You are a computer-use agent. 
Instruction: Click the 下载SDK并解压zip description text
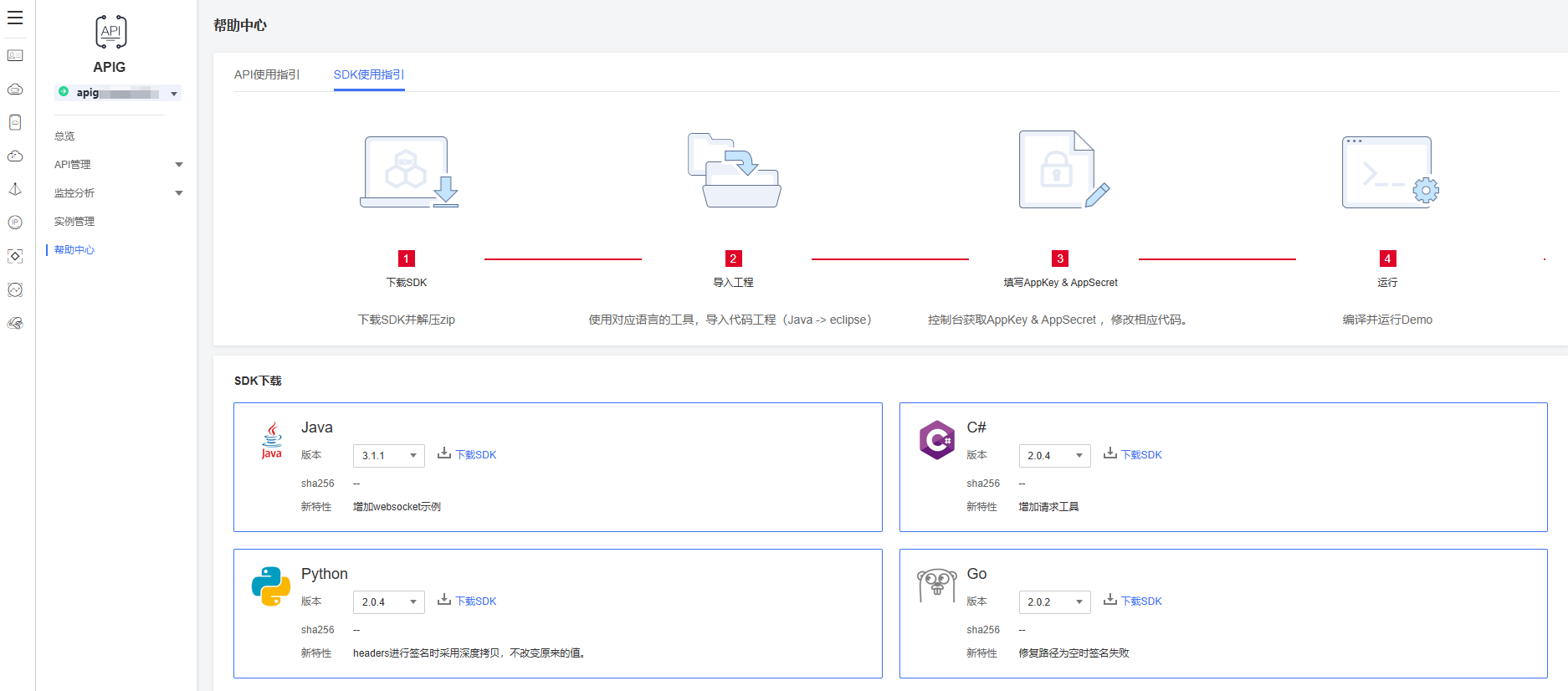pos(407,320)
